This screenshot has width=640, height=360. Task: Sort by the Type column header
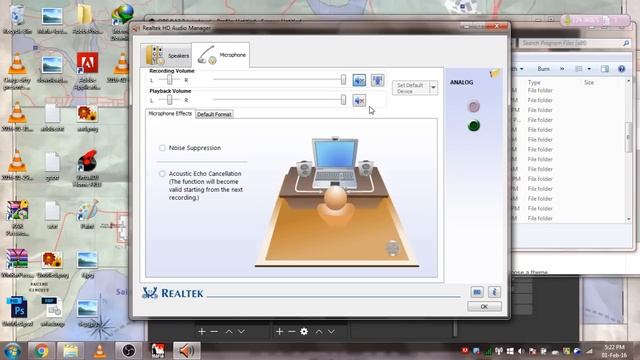point(534,82)
